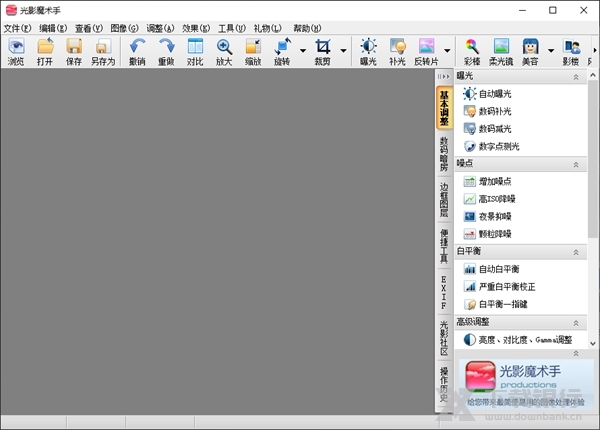The width and height of the screenshot is (600, 430).
Task: Open the 效果 menu
Action: click(195, 28)
